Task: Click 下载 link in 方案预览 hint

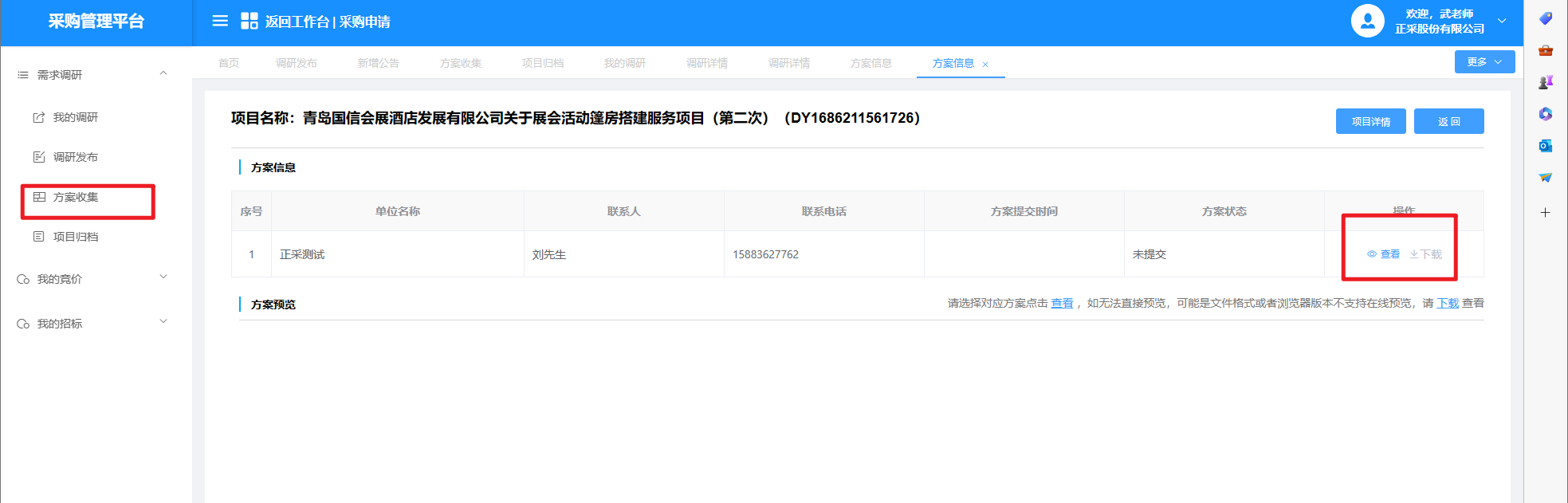Action: pos(1448,303)
